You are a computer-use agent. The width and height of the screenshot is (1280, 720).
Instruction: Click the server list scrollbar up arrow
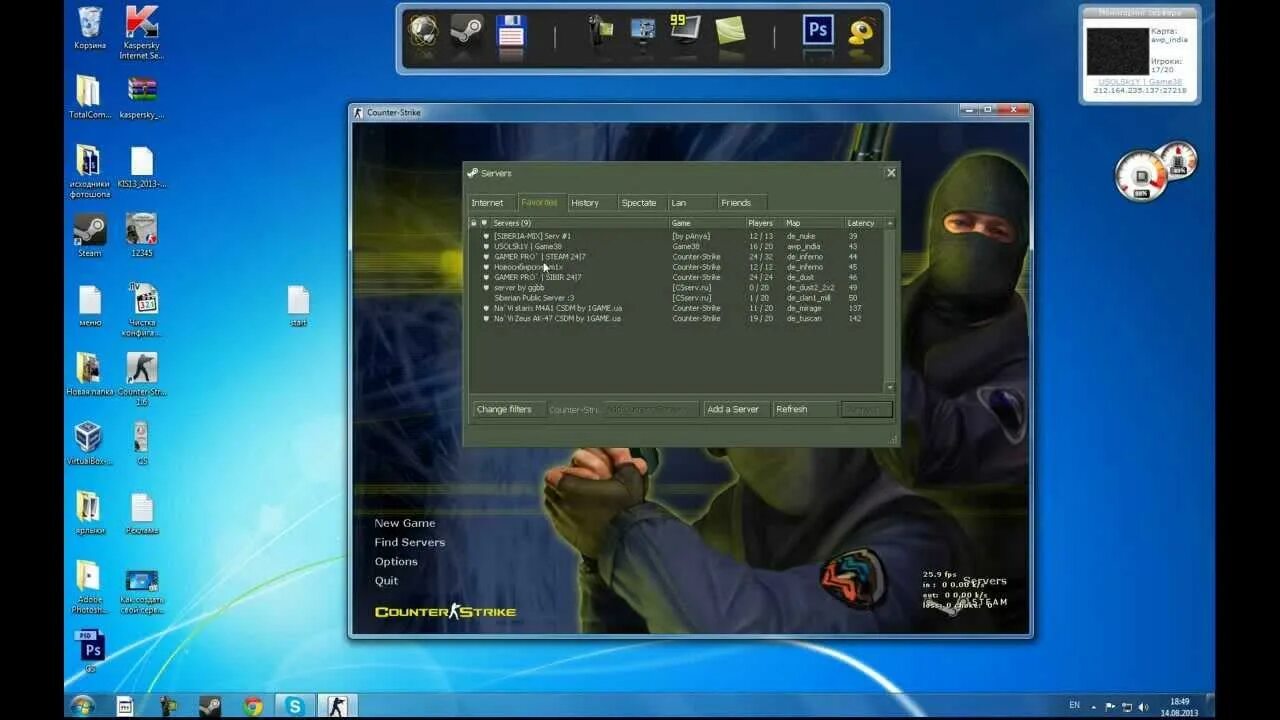[x=889, y=223]
